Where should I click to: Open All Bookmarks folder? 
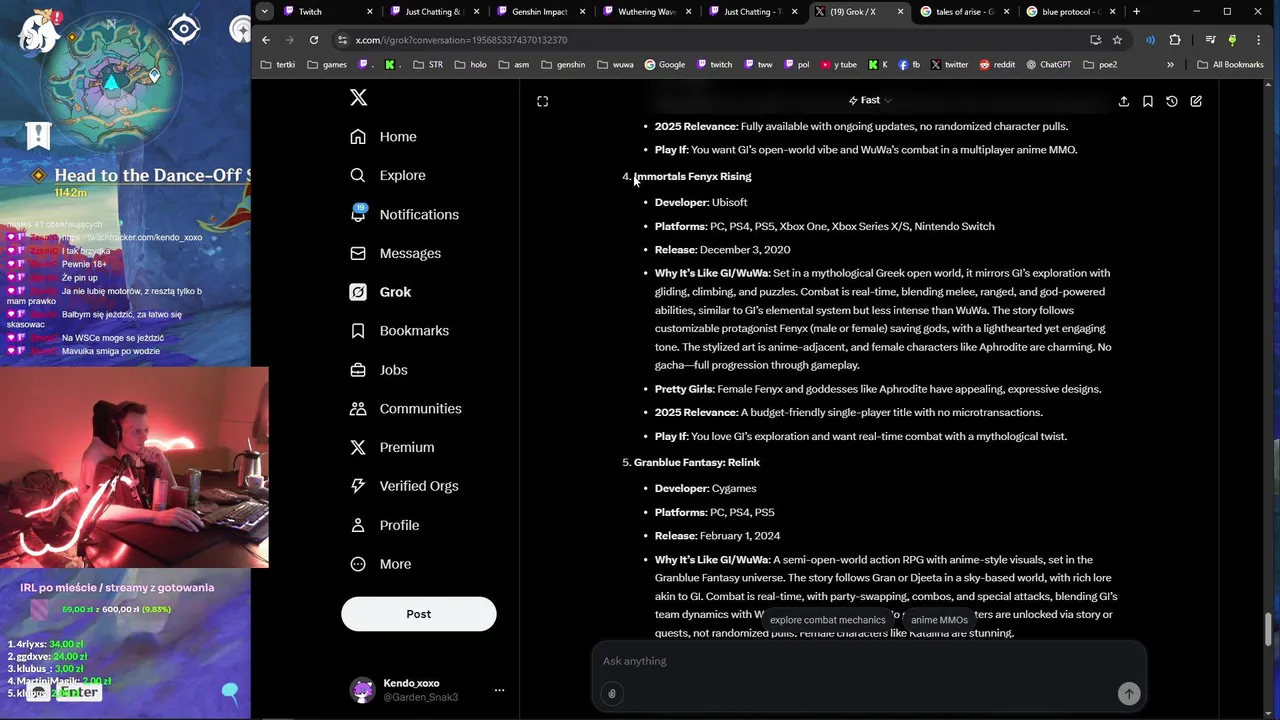(x=1230, y=65)
